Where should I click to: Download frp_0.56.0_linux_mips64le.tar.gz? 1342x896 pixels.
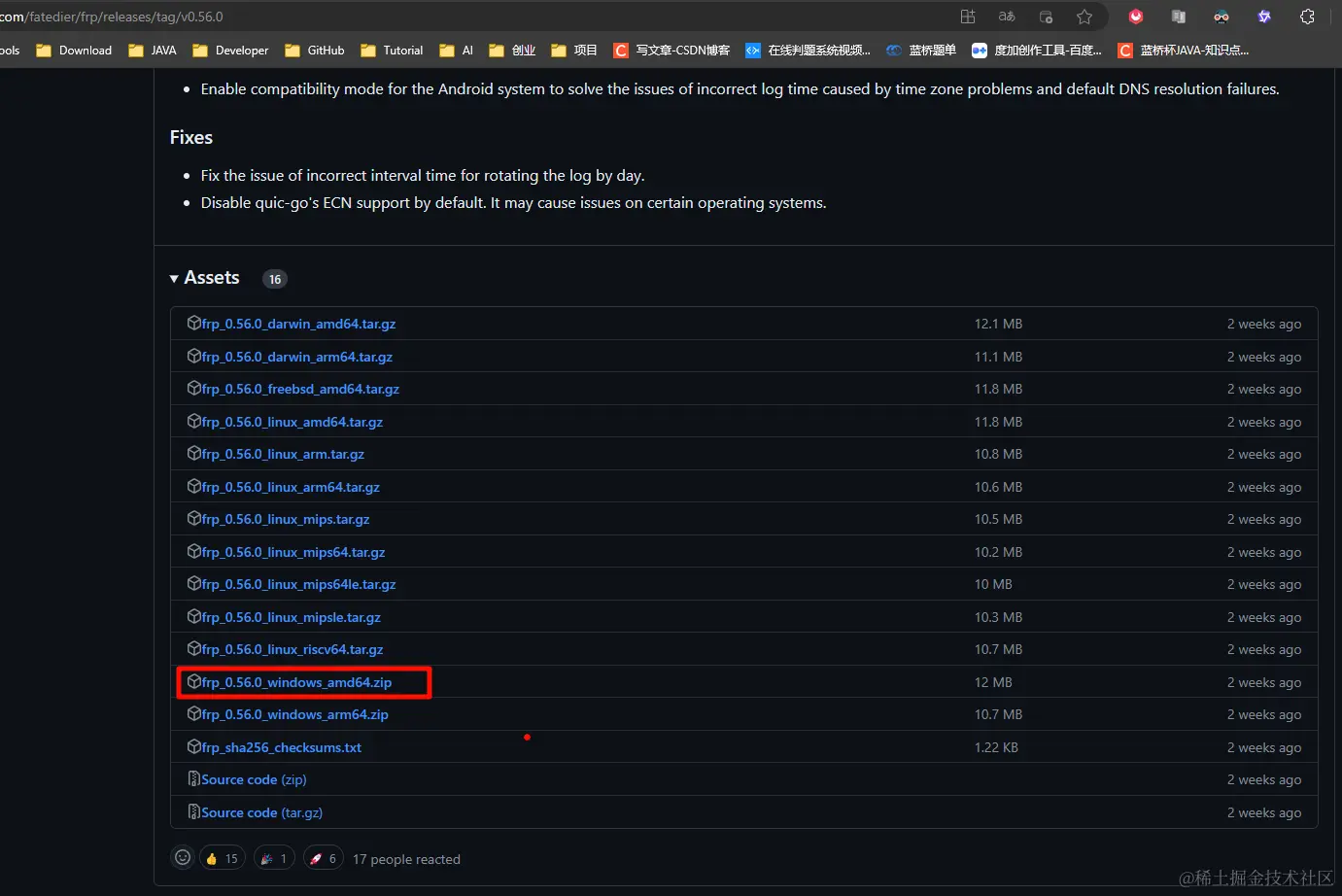pos(298,584)
